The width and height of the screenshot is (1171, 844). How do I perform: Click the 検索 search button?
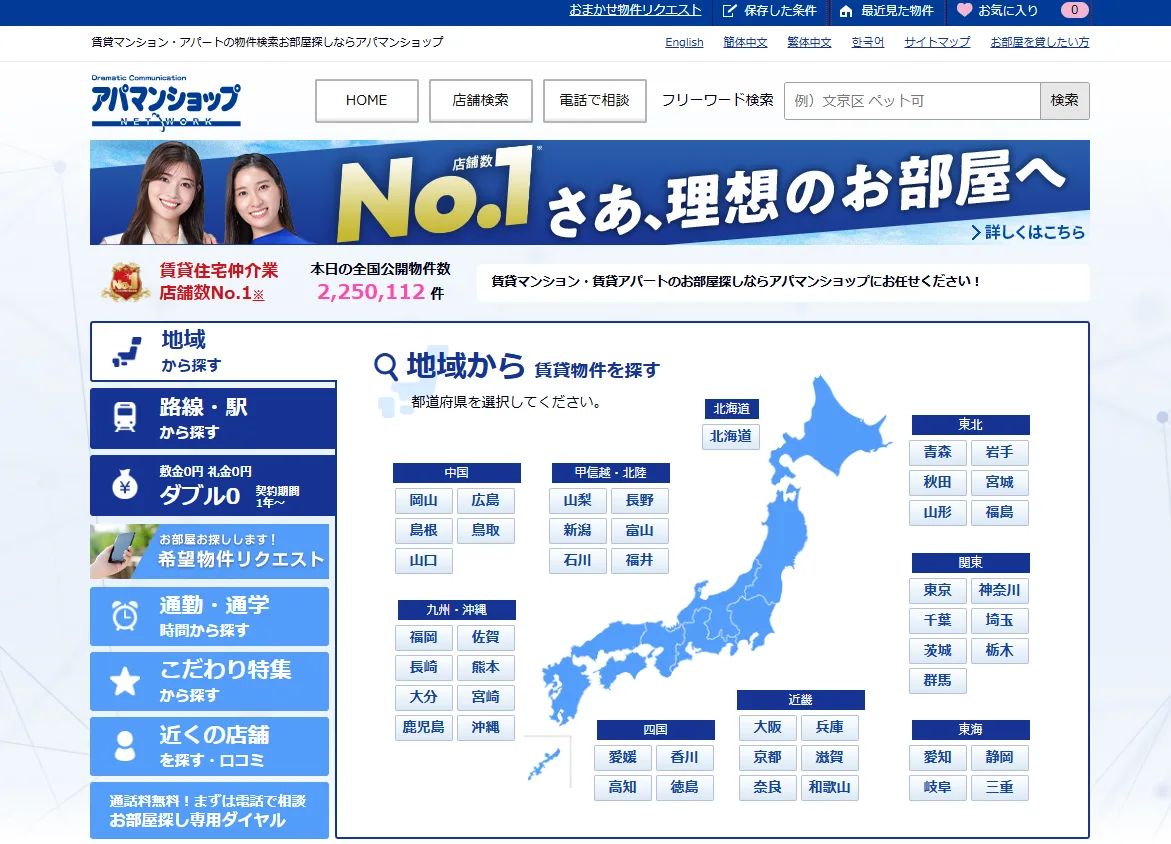coord(1064,100)
